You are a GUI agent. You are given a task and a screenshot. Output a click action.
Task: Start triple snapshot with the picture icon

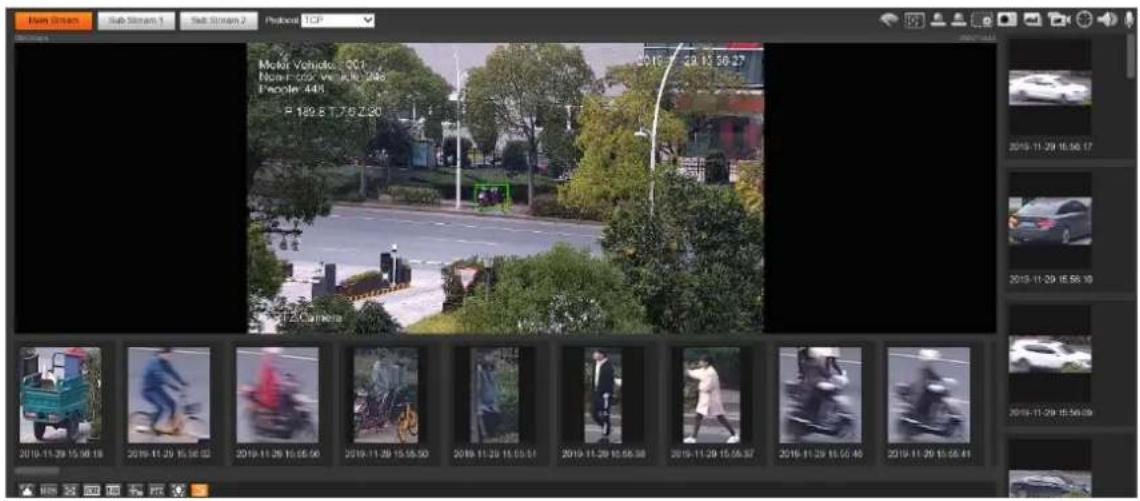coord(1033,22)
